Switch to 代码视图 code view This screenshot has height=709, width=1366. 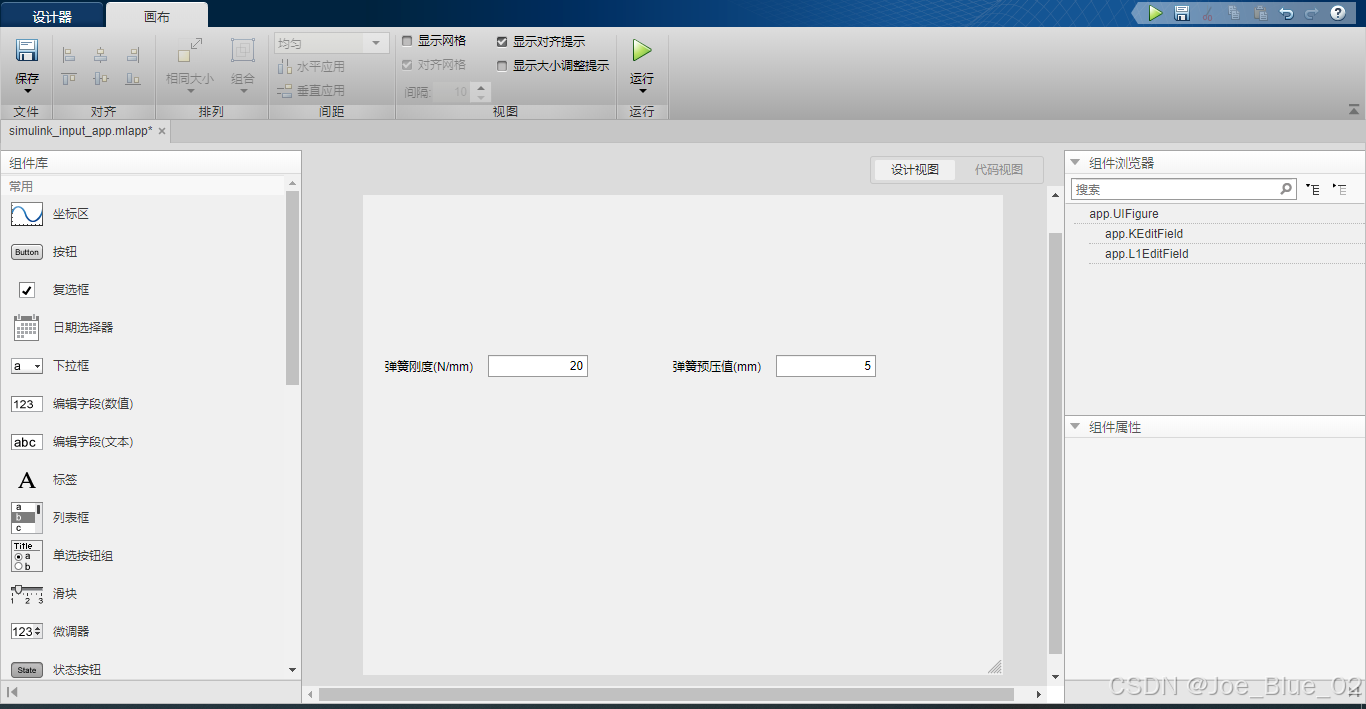pyautogui.click(x=999, y=169)
